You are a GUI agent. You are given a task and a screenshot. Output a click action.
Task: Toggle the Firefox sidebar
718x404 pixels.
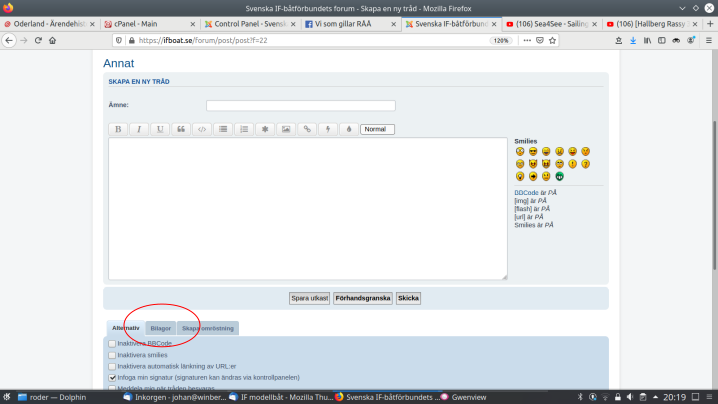tap(662, 40)
